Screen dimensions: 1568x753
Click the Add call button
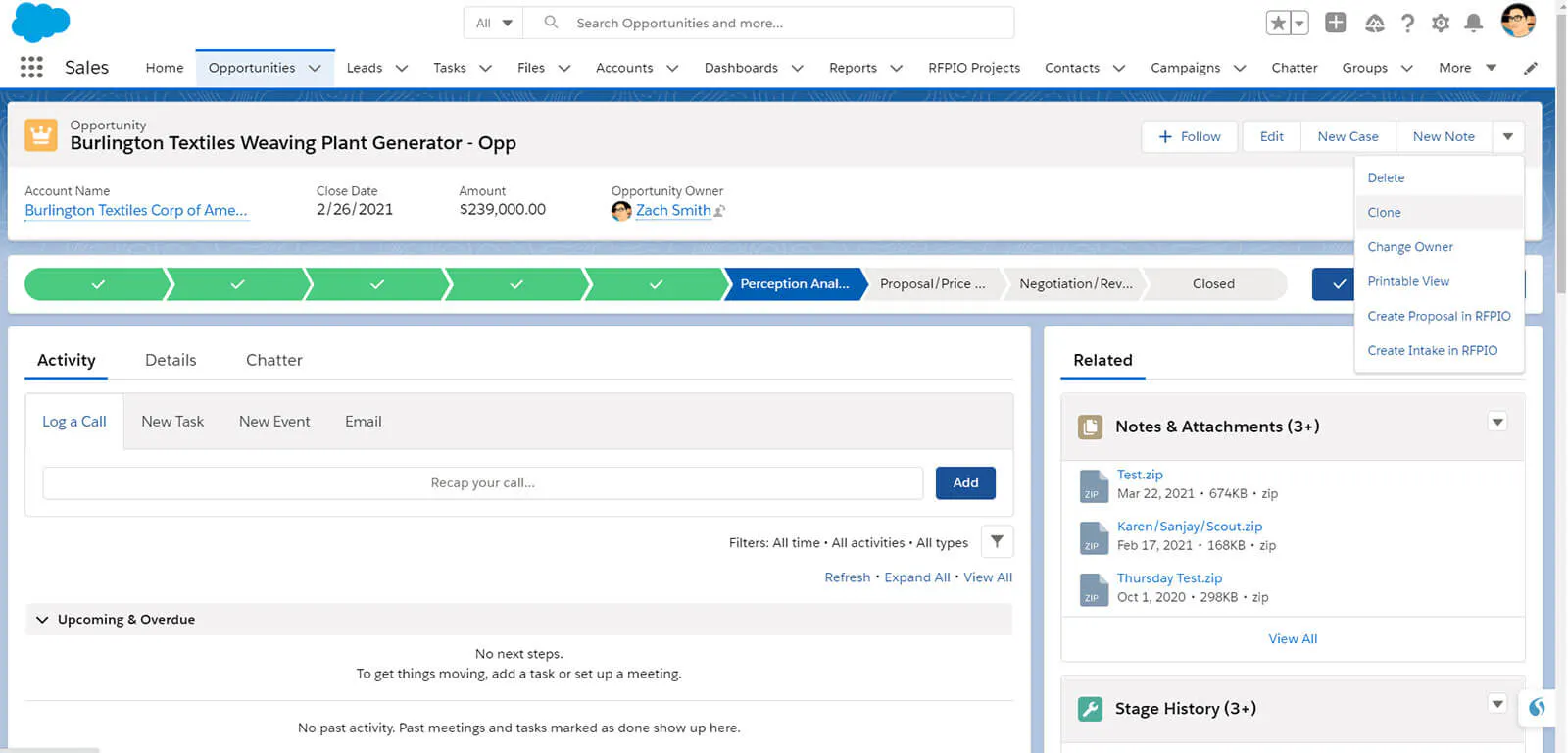965,482
